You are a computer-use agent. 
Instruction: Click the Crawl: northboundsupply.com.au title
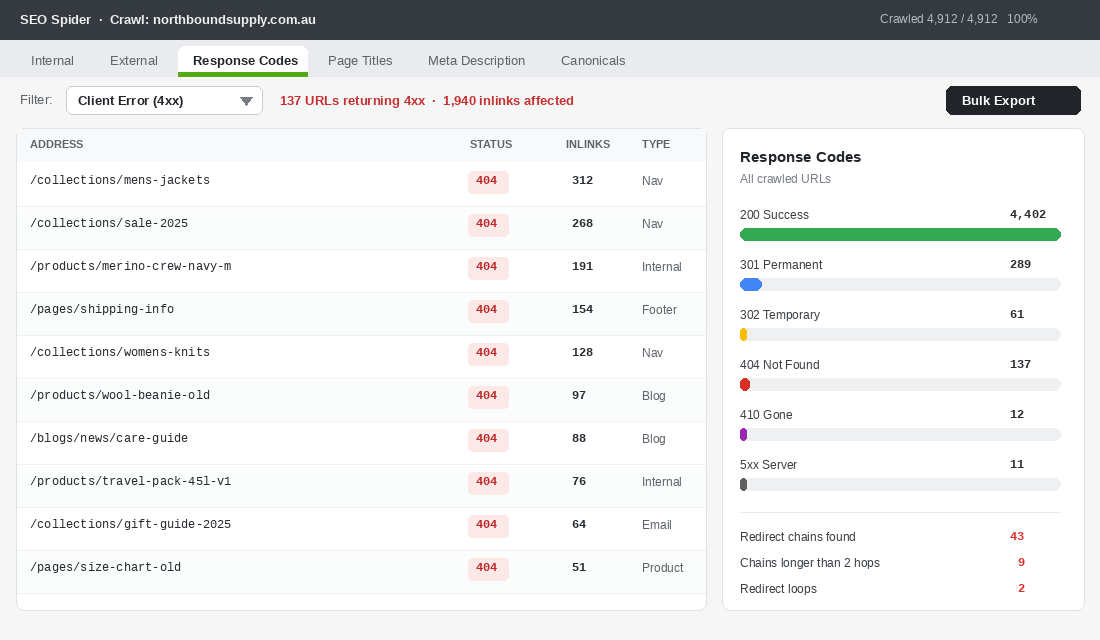(x=213, y=20)
